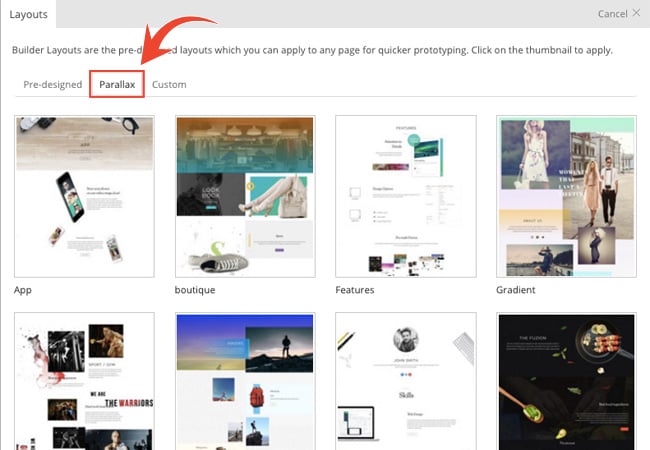The height and width of the screenshot is (450, 650).
Task: Click the Gradient layout name label
Action: (516, 290)
